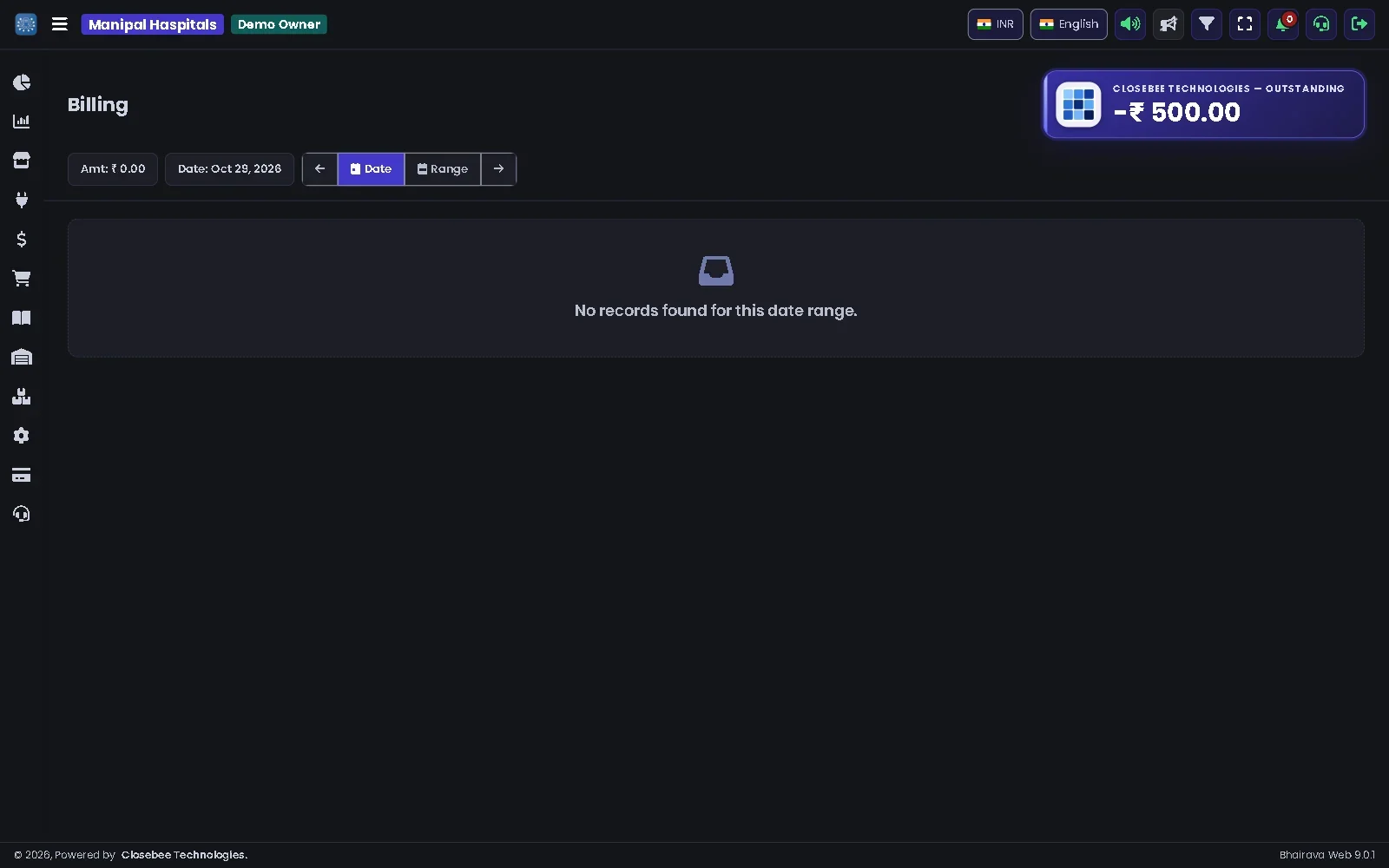Open the warehouse sidebar icon
The width and height of the screenshot is (1389, 868).
[x=22, y=357]
